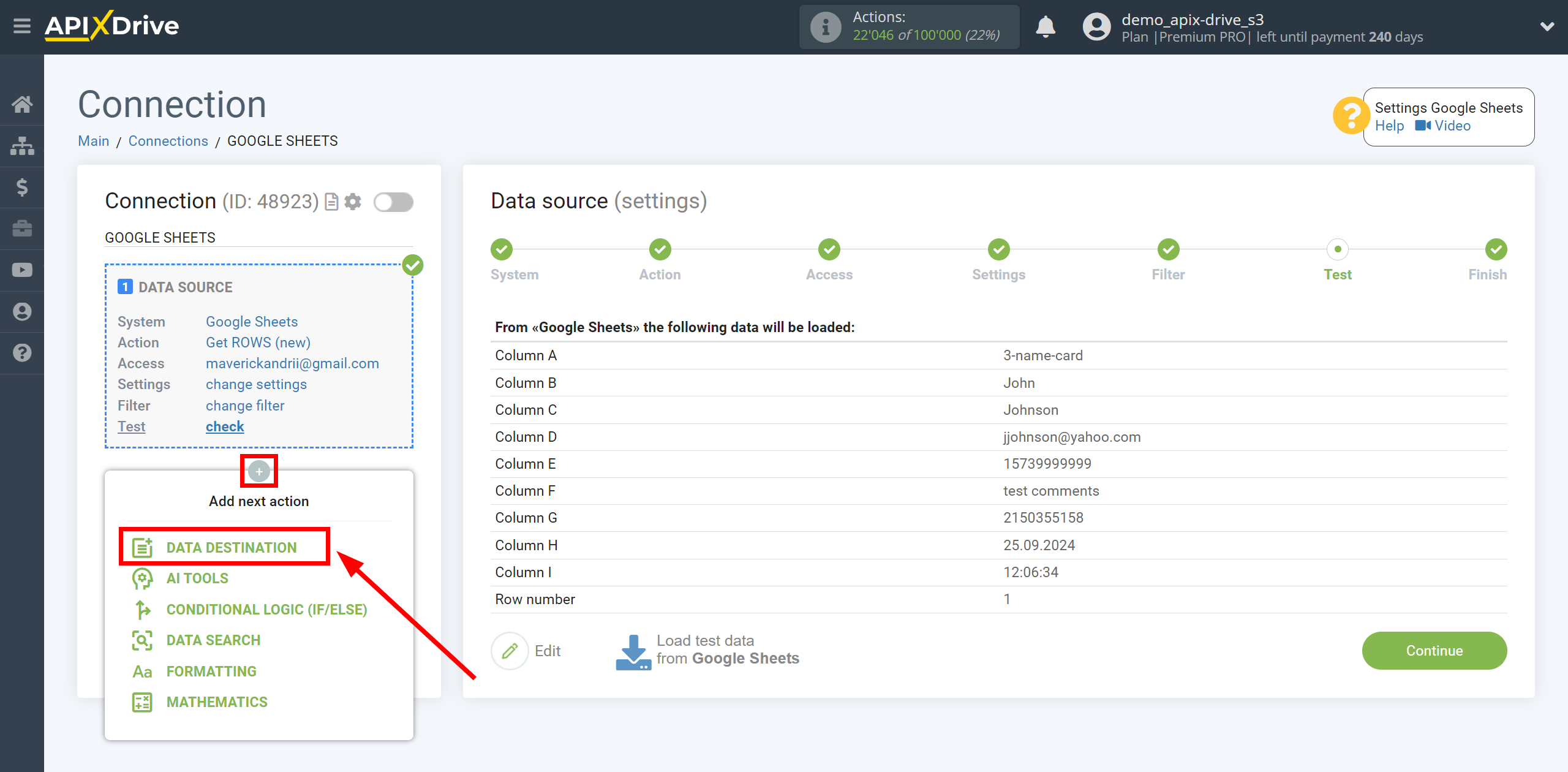Screen dimensions: 1568x772
Task: Click Get ROWS (new) action link
Action: coord(258,342)
